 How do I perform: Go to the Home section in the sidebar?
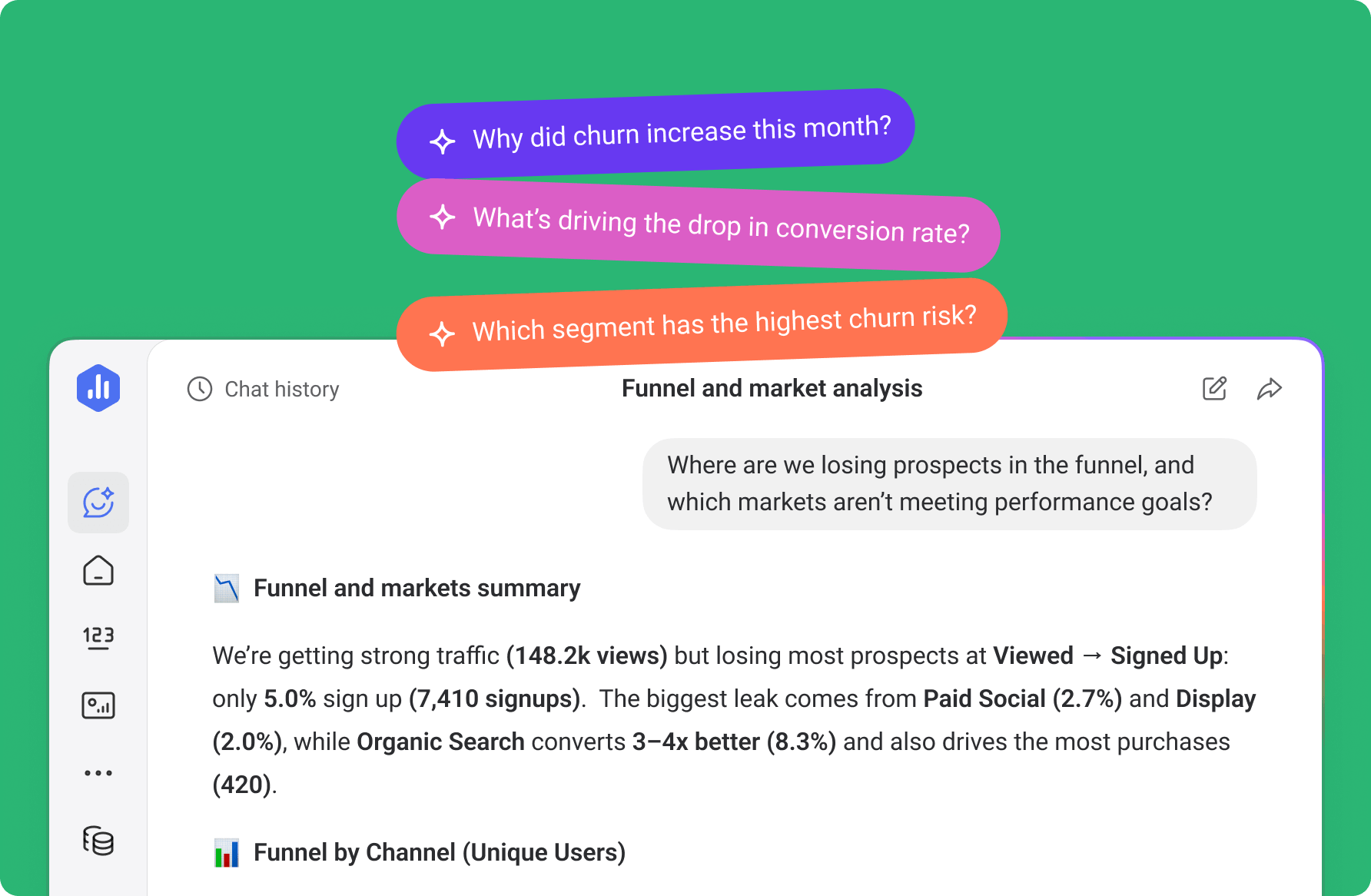pyautogui.click(x=98, y=570)
